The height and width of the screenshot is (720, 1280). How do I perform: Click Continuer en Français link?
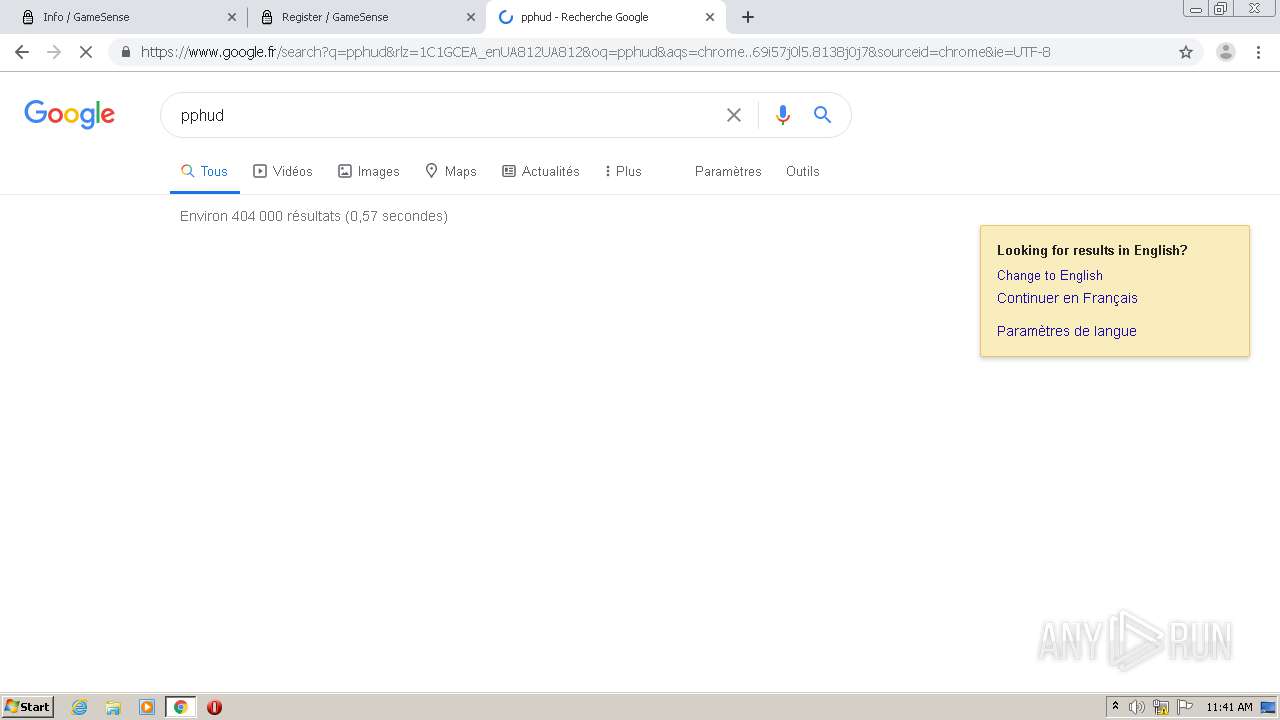(1067, 298)
